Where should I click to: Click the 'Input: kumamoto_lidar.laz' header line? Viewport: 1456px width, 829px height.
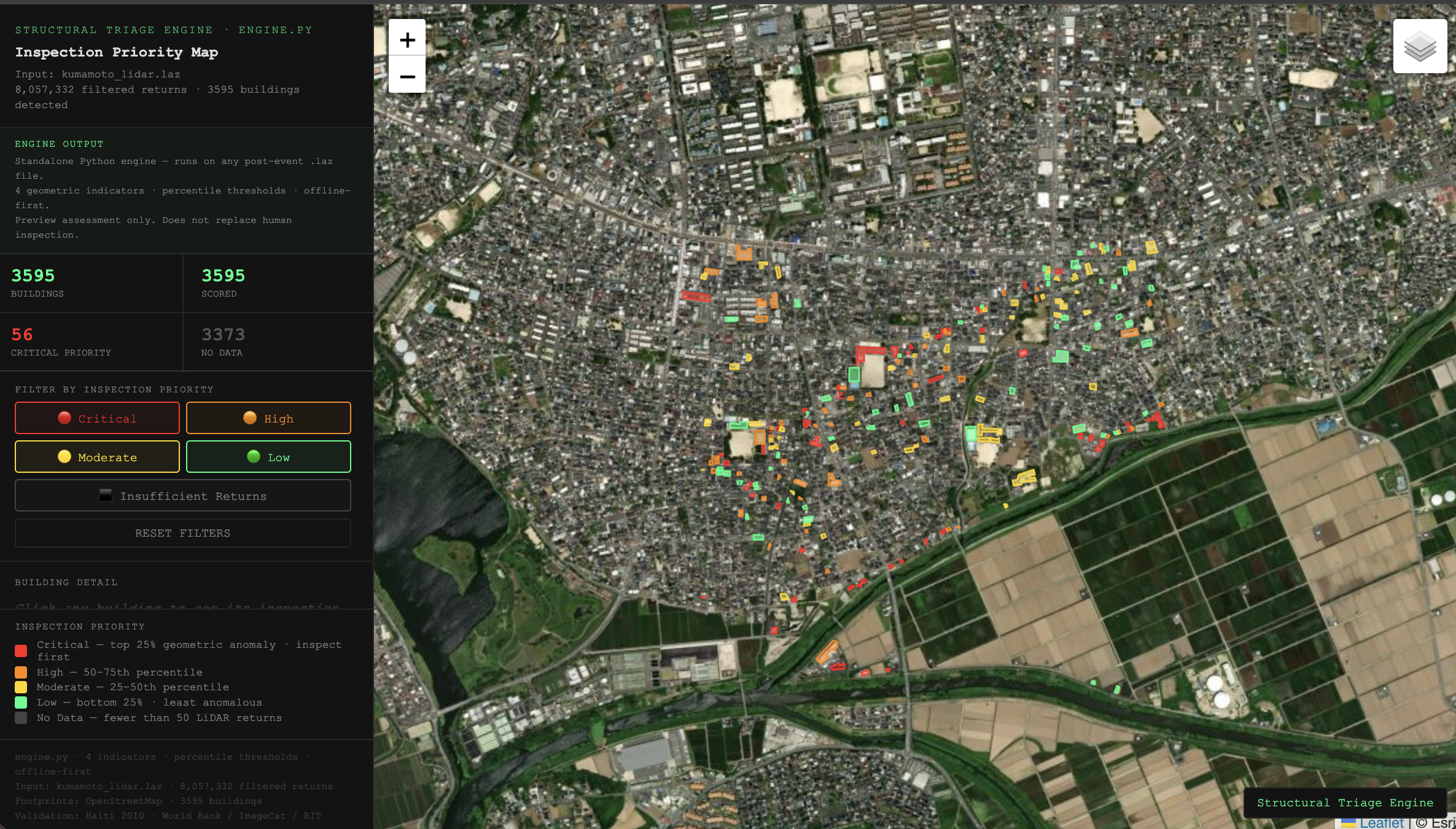tap(98, 74)
